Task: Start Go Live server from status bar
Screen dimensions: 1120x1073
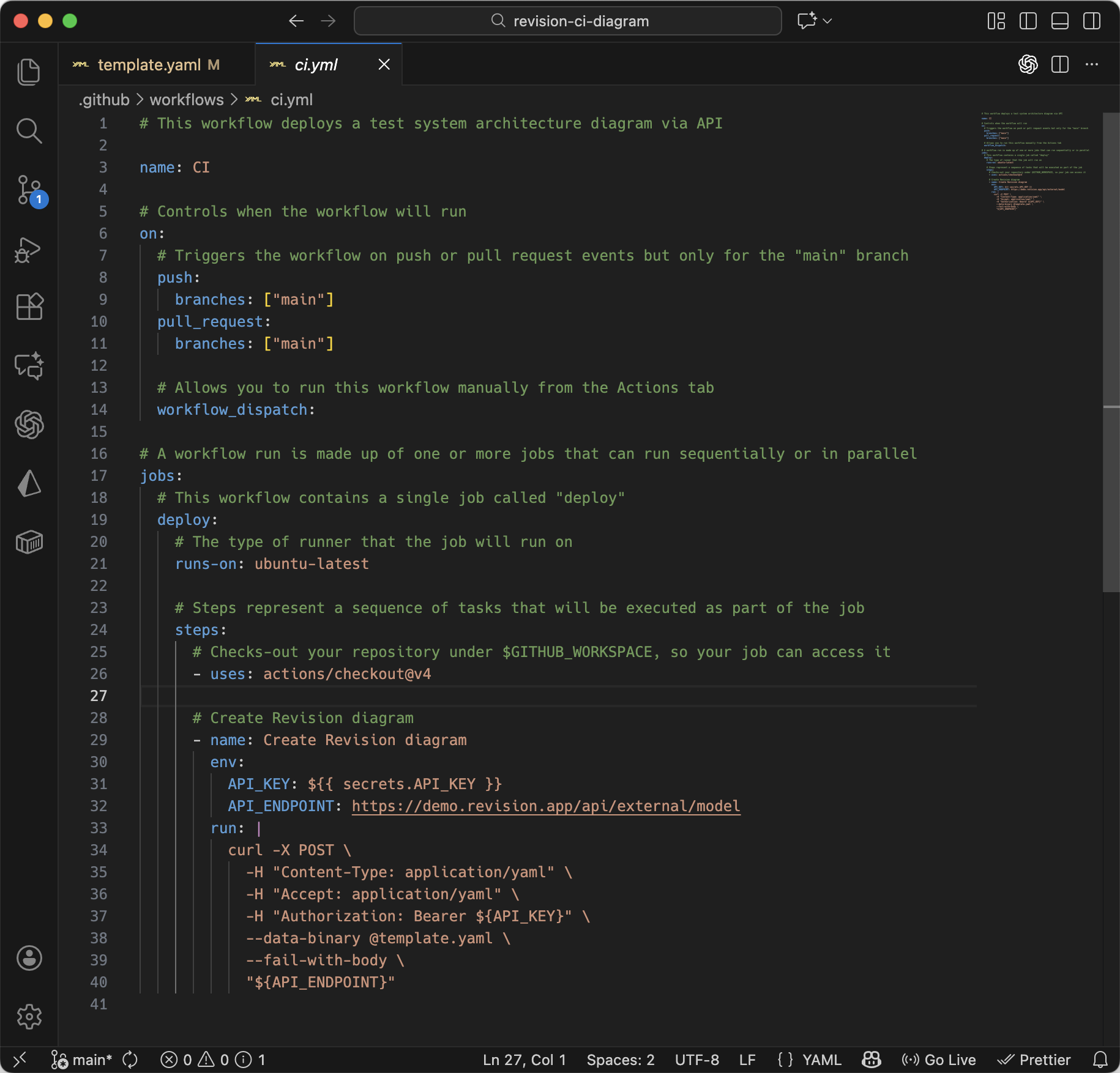Action: coord(938,1060)
